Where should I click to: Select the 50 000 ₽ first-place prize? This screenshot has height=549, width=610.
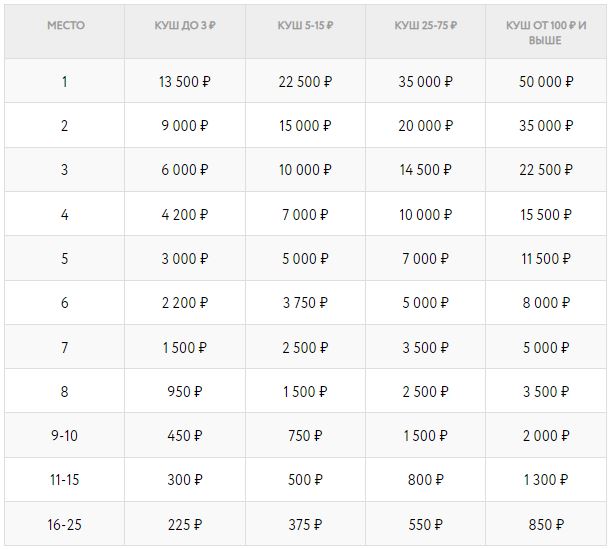546,82
